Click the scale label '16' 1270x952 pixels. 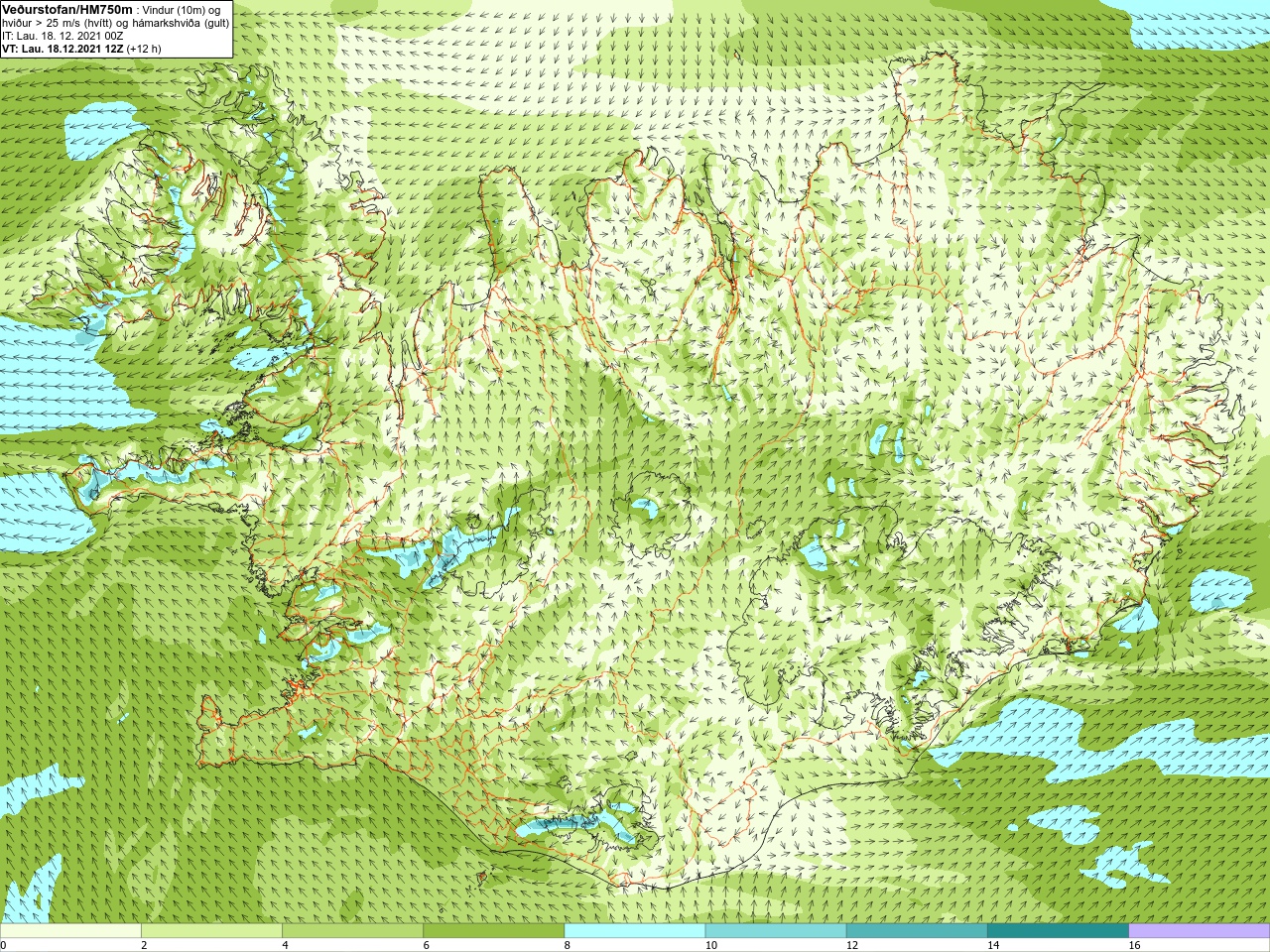[1135, 945]
